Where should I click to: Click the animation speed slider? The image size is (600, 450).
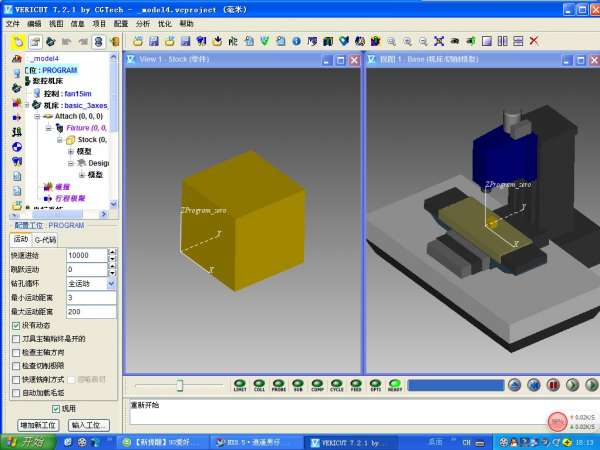pyautogui.click(x=180, y=385)
